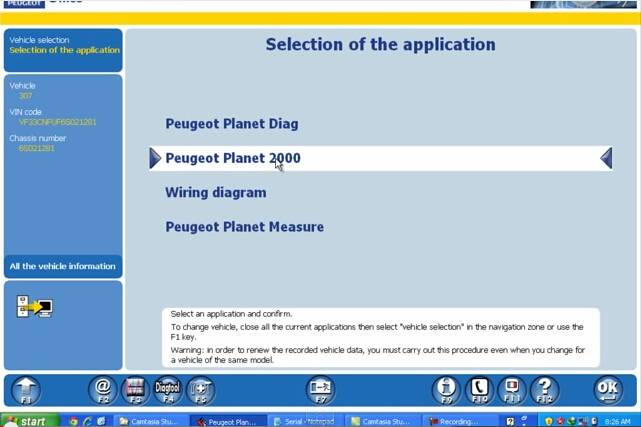641x427 pixels.
Task: Click the yellow security shield tray icon
Action: tap(549, 421)
